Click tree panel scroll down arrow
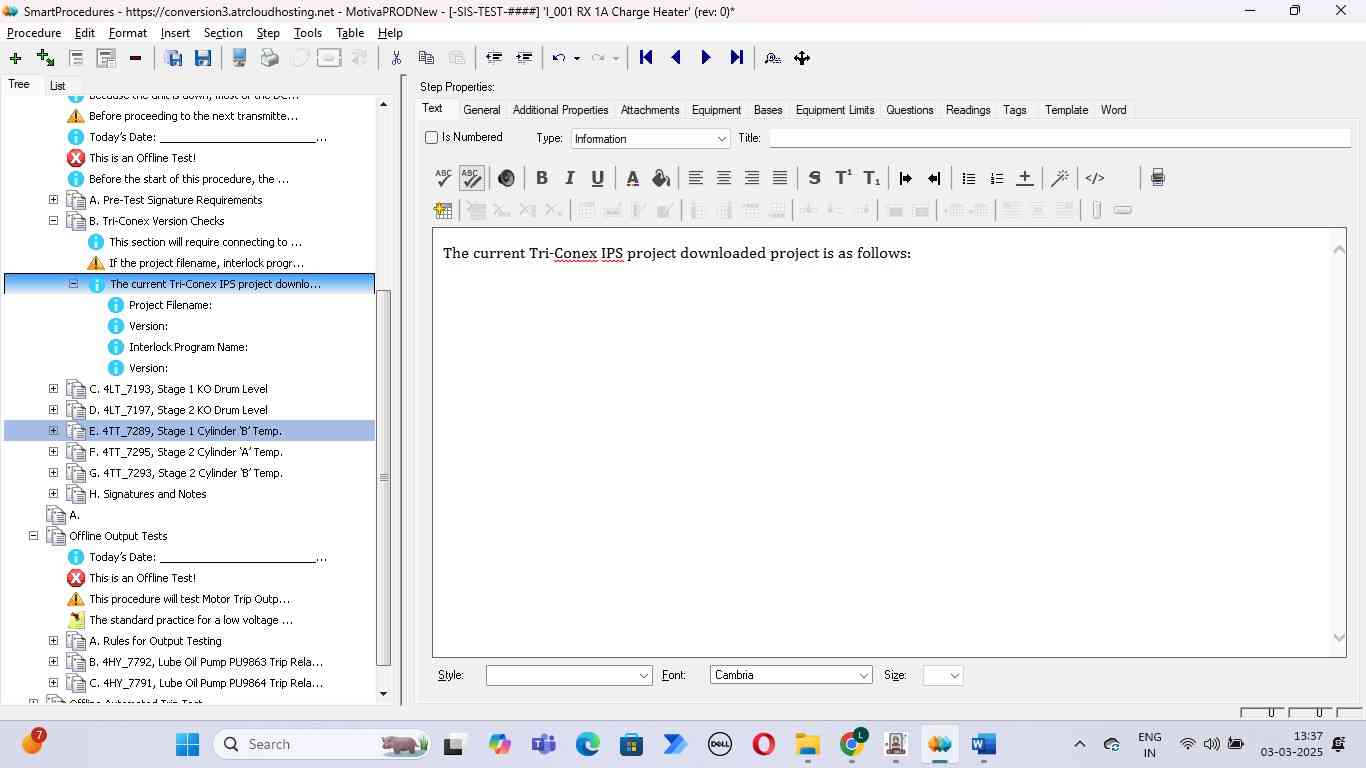 [383, 694]
